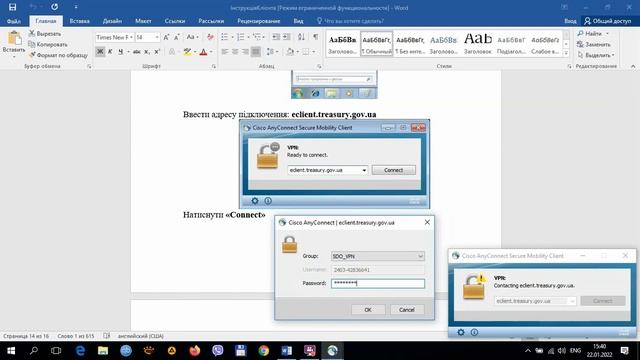The height and width of the screenshot is (360, 640).
Task: Open Firefox from the taskbar
Action: [195, 351]
